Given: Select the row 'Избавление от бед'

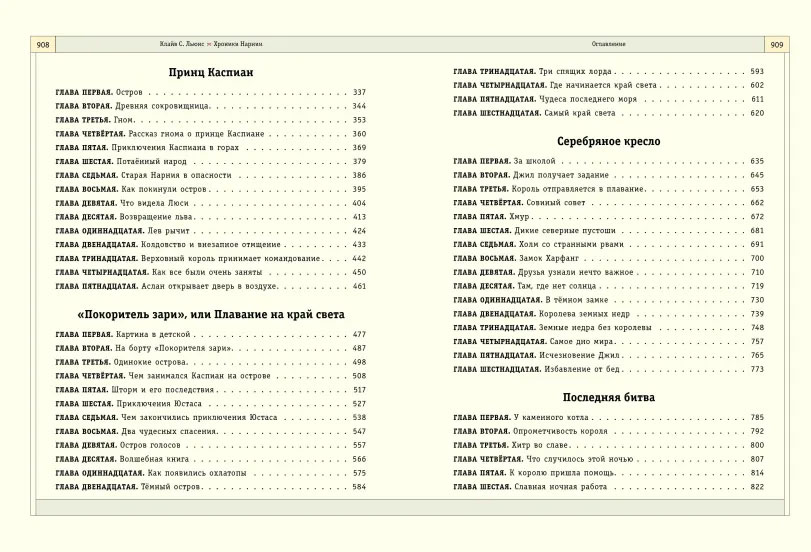Looking at the screenshot, I should click(x=609, y=369).
